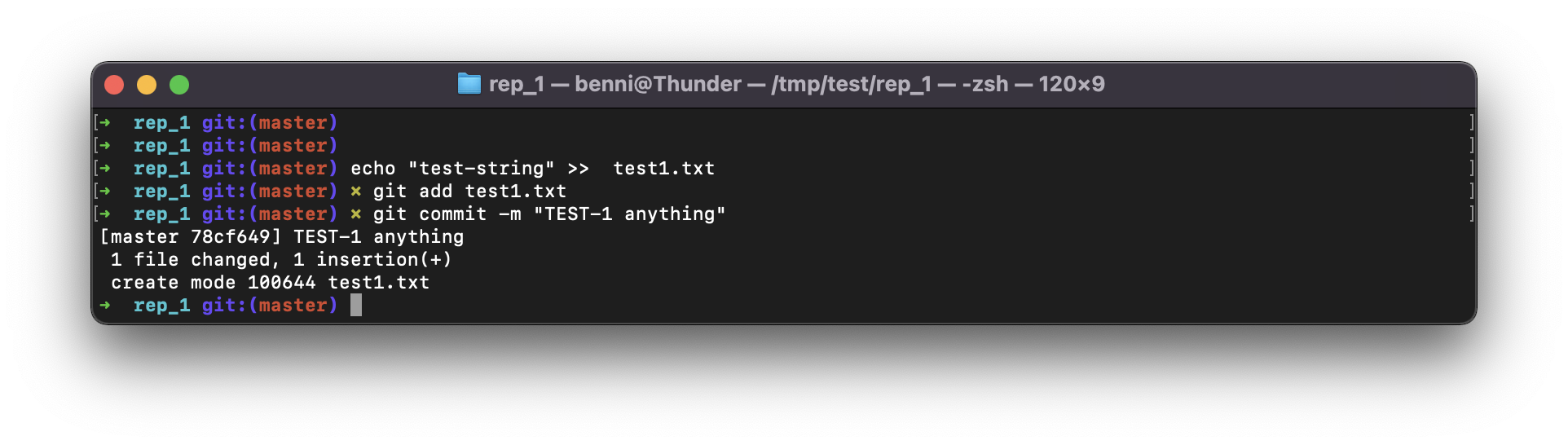Minimize the terminal using the yellow button
1568x445 pixels.
point(147,85)
